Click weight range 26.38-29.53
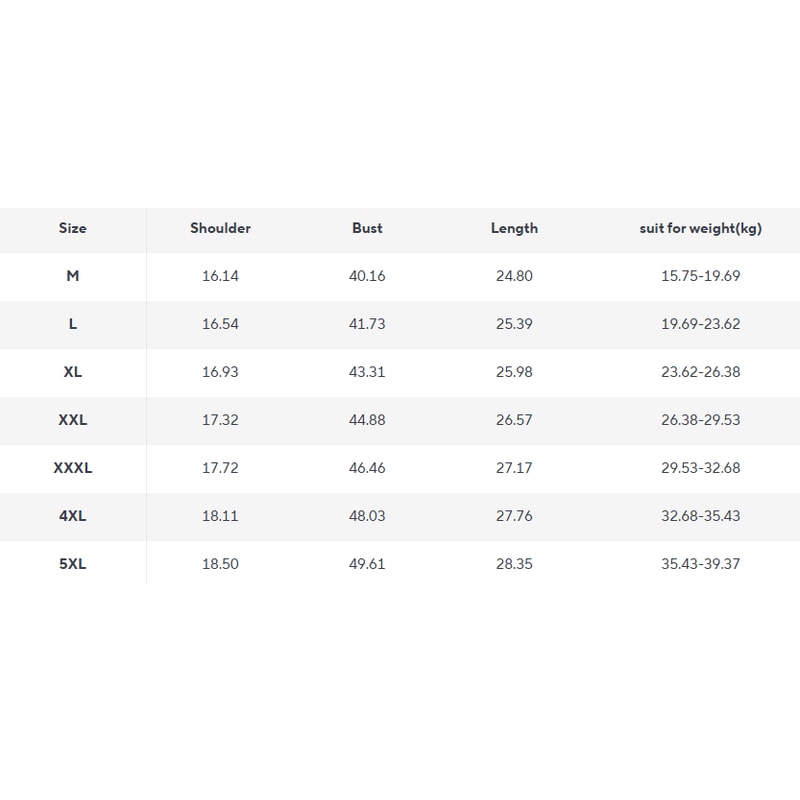Viewport: 800px width, 800px height. coord(700,420)
